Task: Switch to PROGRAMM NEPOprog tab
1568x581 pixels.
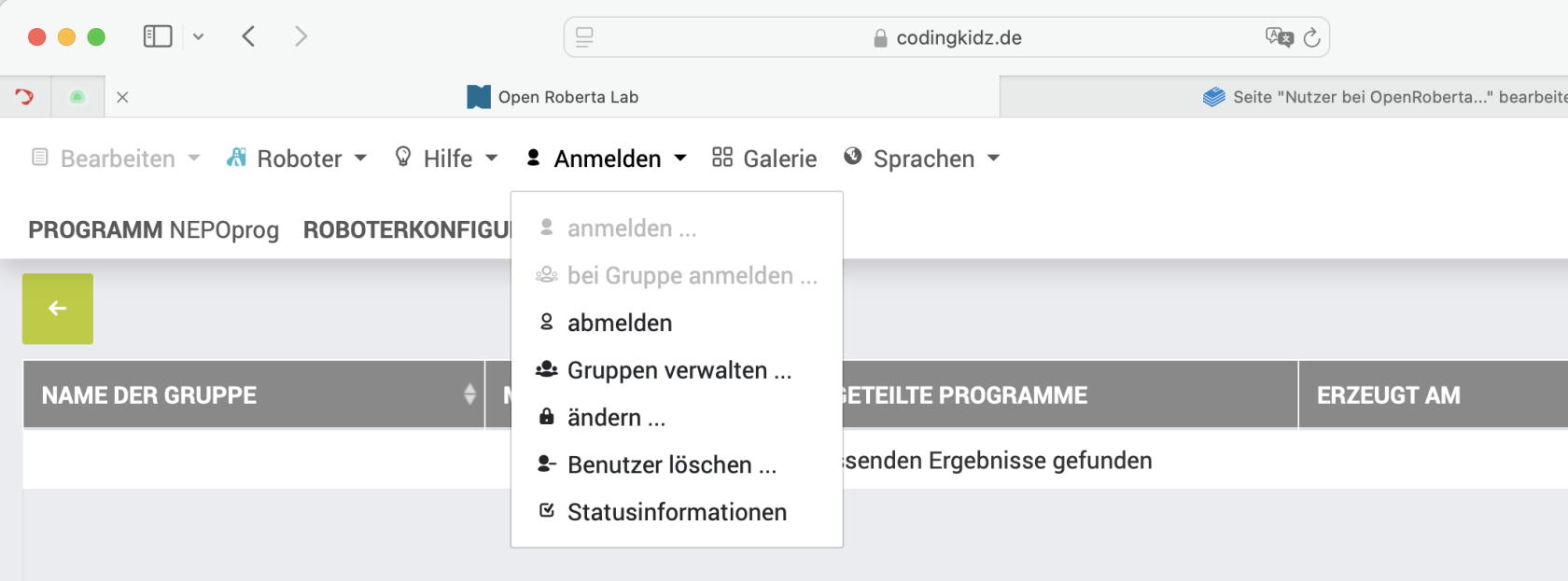Action: tap(153, 229)
